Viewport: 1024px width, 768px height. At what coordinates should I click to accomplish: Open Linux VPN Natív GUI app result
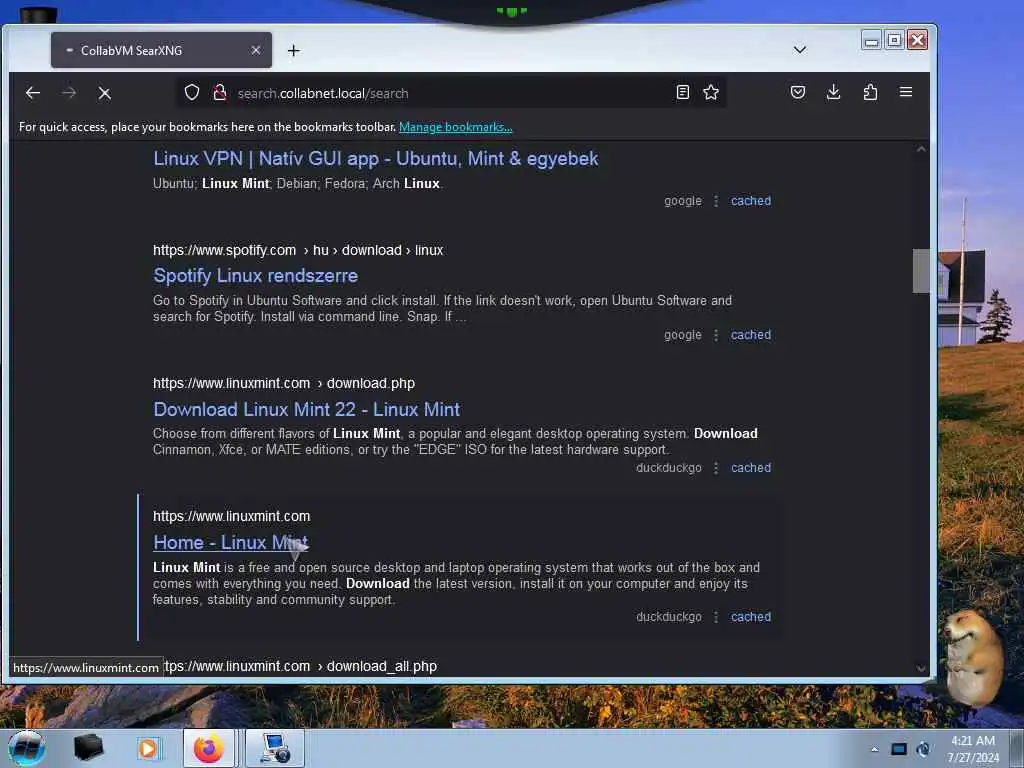(376, 159)
